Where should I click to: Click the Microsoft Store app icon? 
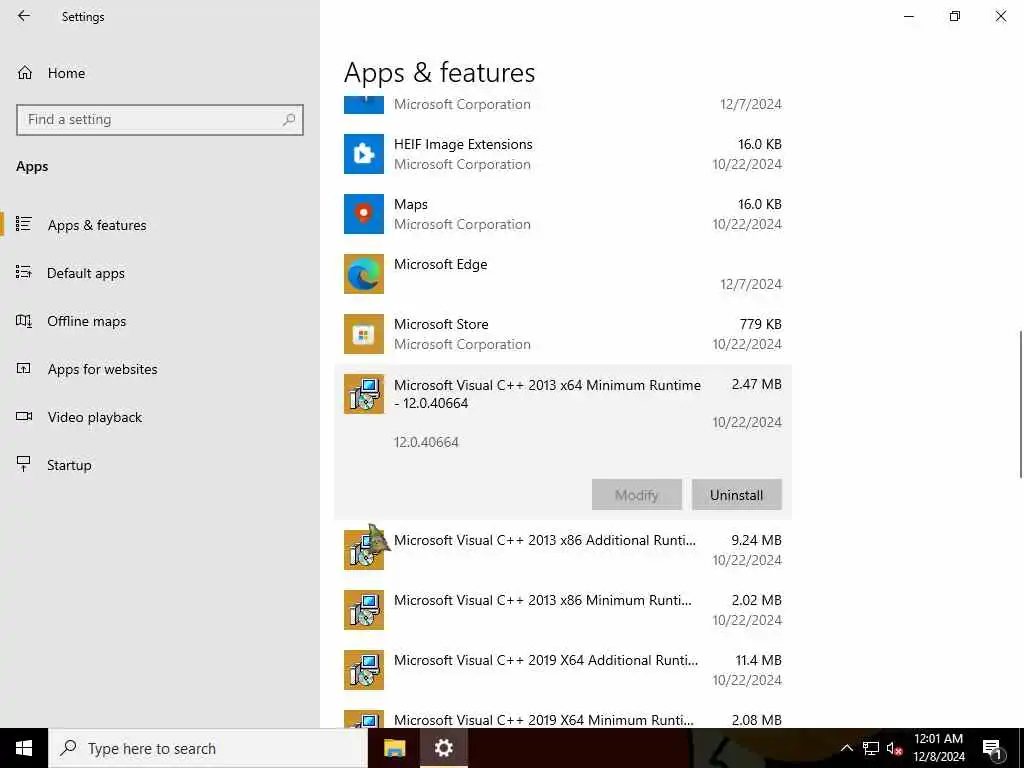[x=364, y=334]
